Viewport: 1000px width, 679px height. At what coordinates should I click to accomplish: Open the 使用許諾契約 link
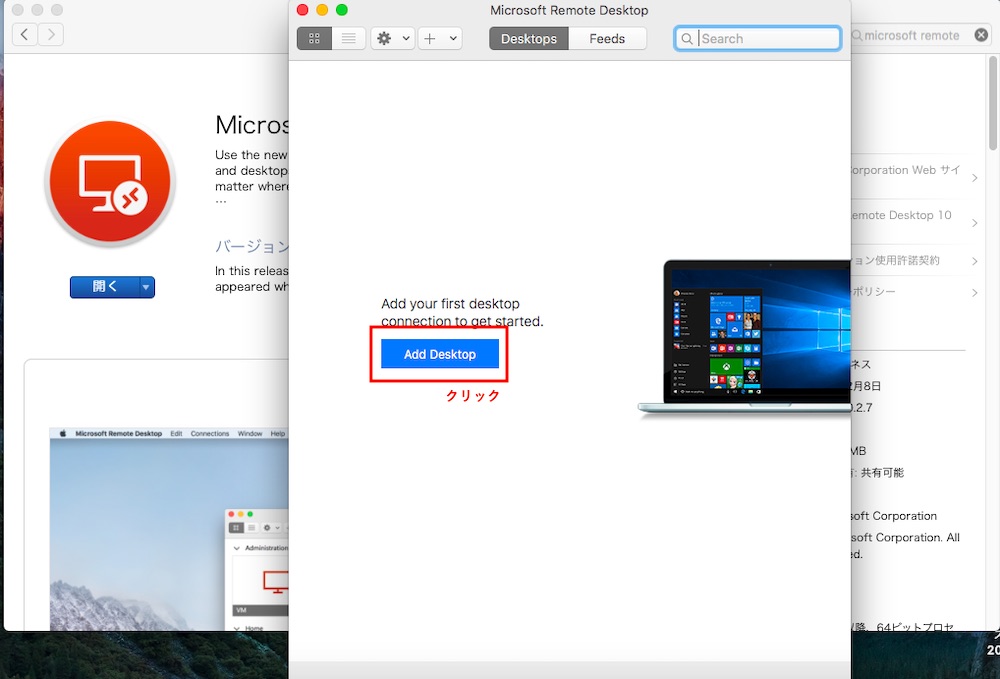pyautogui.click(x=913, y=260)
